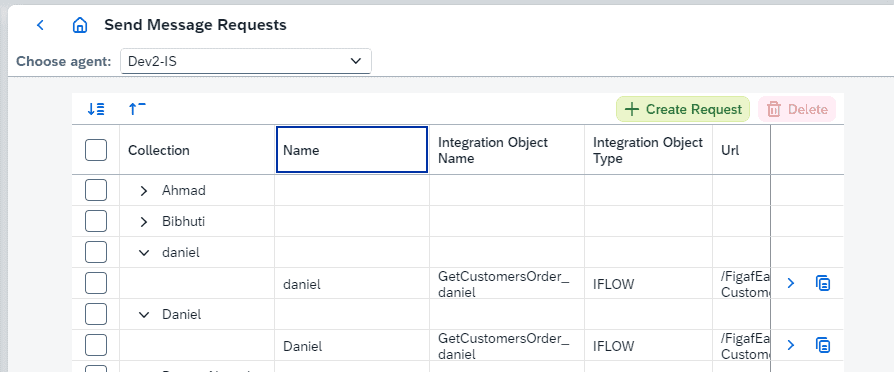
Task: Click the Send Message Requests page title
Action: tap(196, 25)
